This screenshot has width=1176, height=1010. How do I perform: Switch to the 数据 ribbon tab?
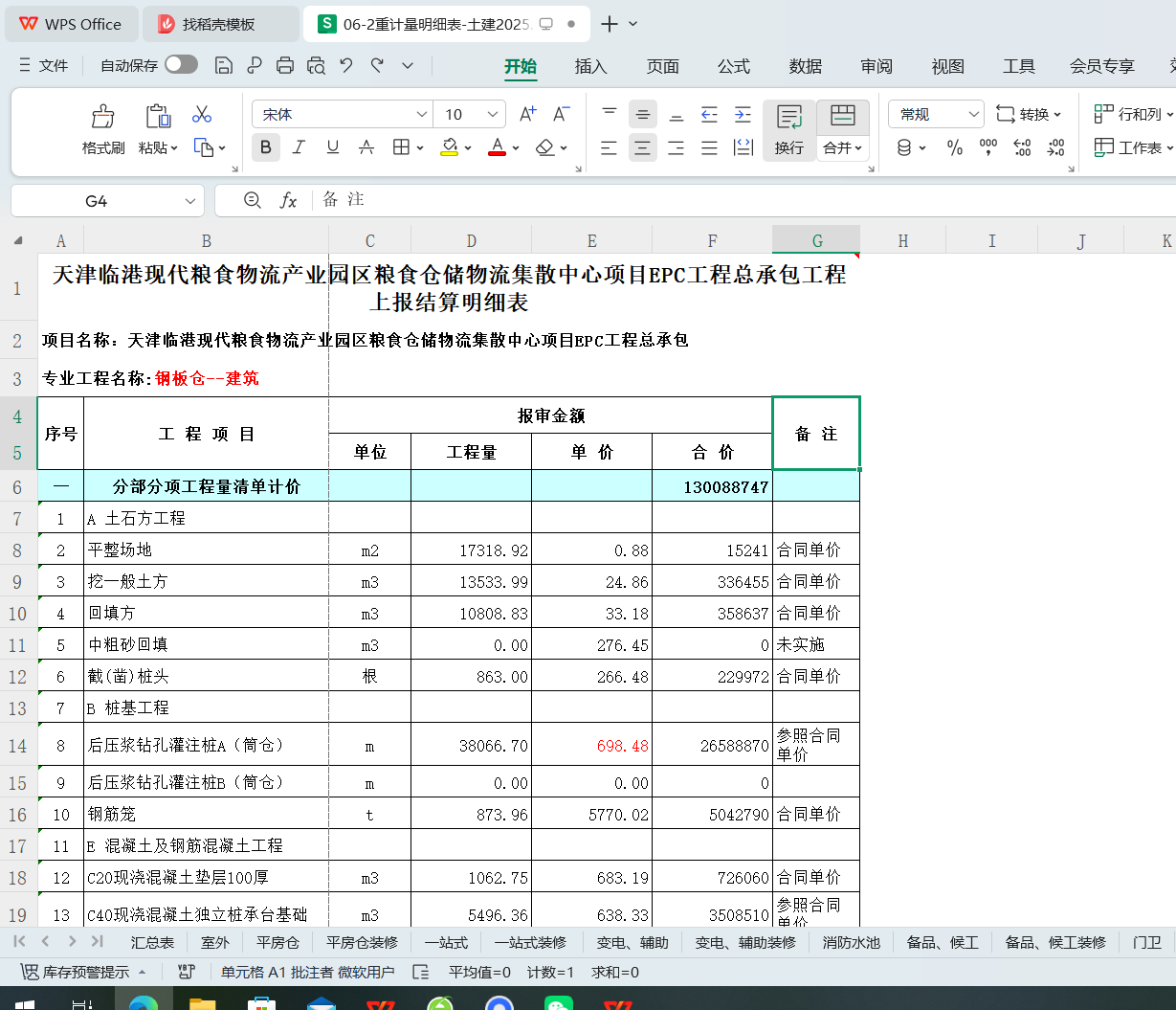(x=804, y=66)
